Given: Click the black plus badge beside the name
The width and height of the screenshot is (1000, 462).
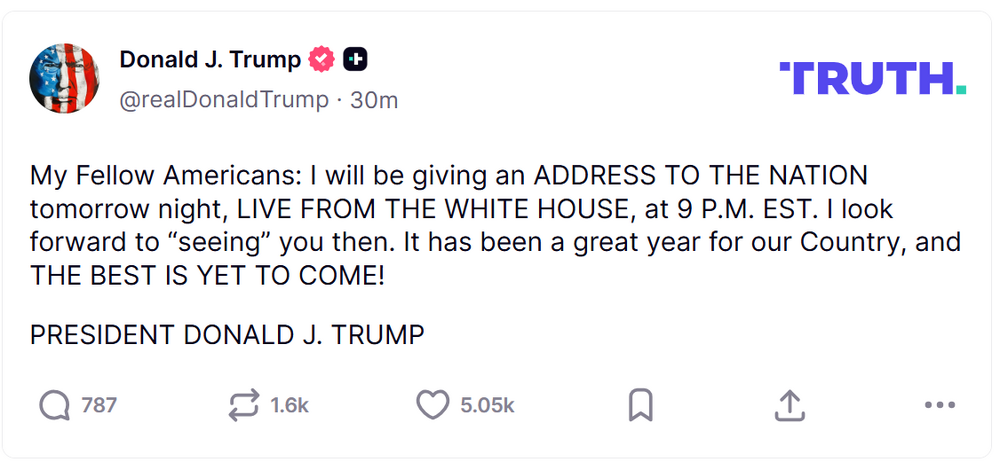Looking at the screenshot, I should pos(355,60).
